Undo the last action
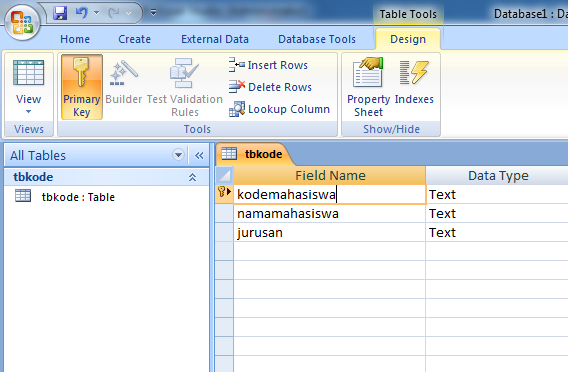The height and width of the screenshot is (372, 568). tap(81, 13)
